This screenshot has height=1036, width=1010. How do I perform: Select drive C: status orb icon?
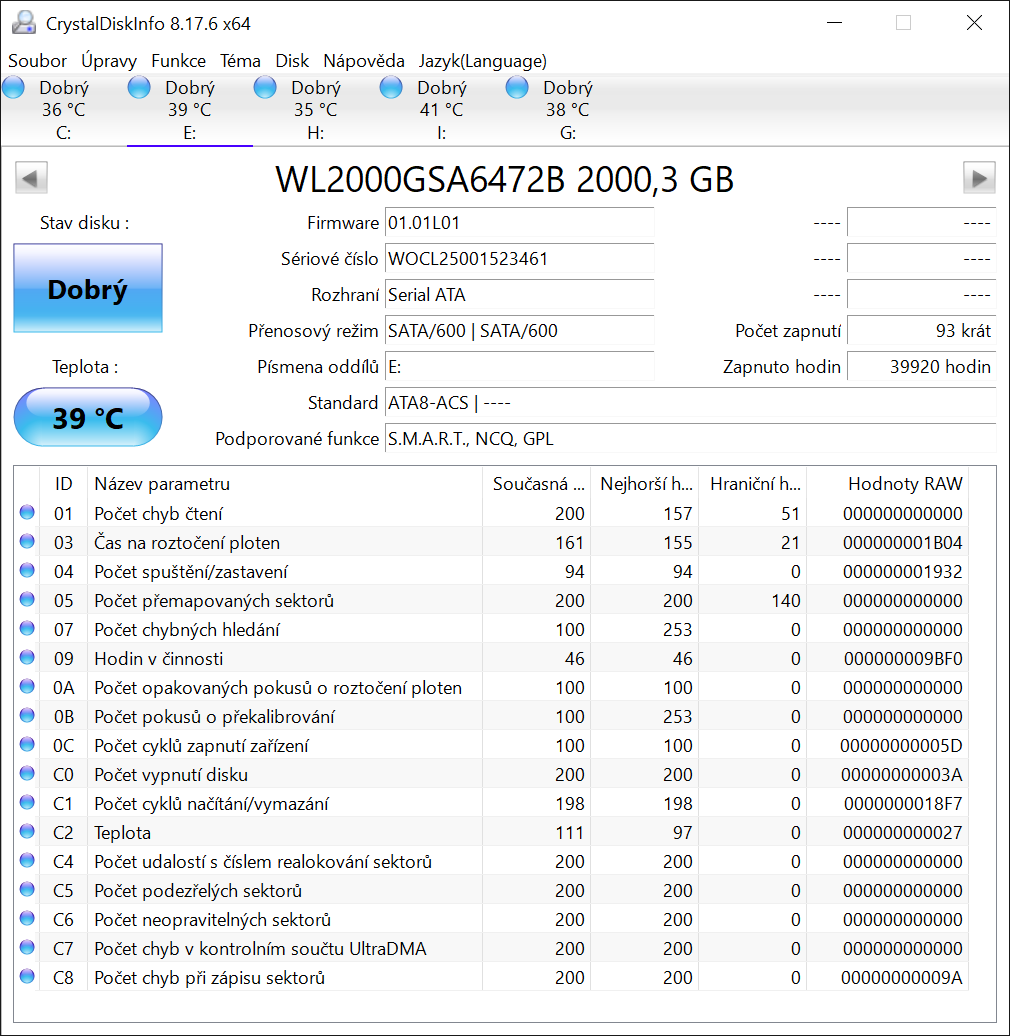14,88
